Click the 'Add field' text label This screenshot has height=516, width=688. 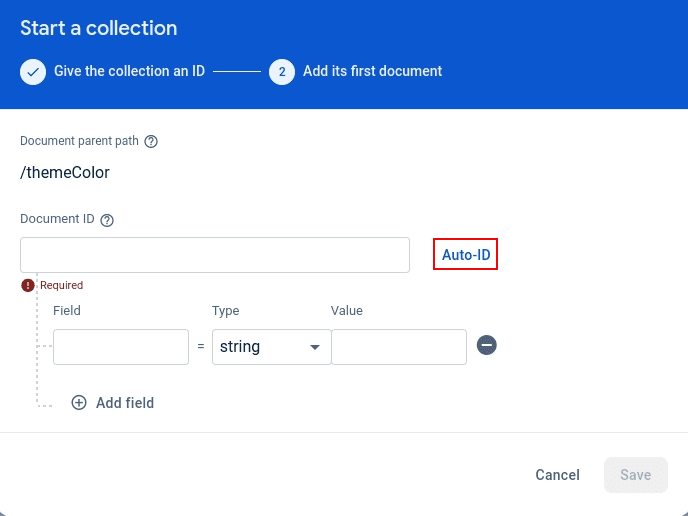coord(125,403)
